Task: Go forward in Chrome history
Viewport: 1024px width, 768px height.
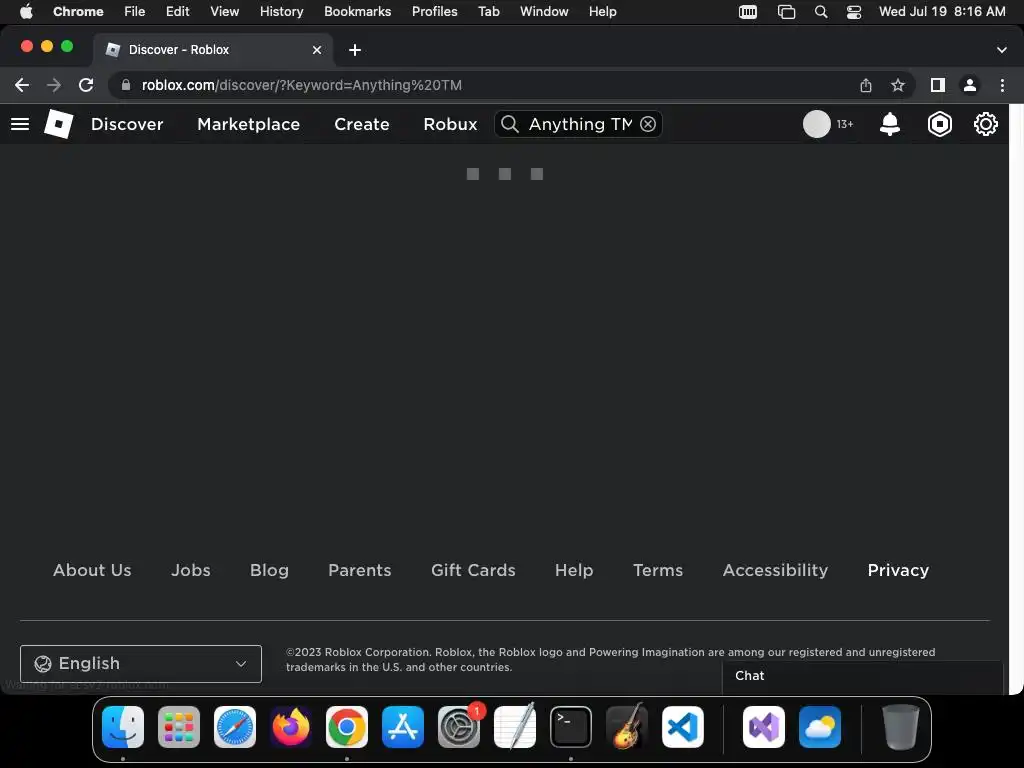Action: pyautogui.click(x=54, y=85)
